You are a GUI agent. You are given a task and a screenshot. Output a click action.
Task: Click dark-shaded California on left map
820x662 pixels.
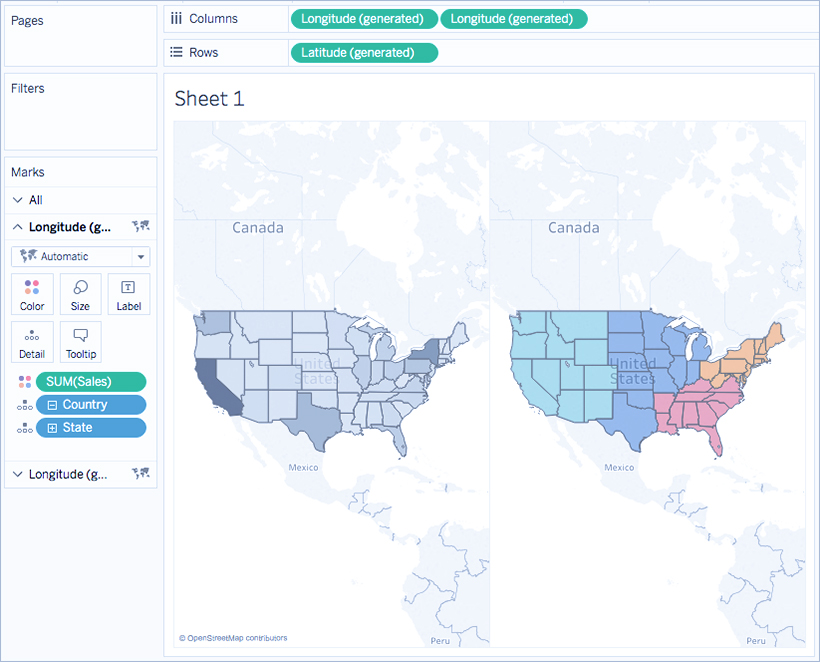[217, 380]
